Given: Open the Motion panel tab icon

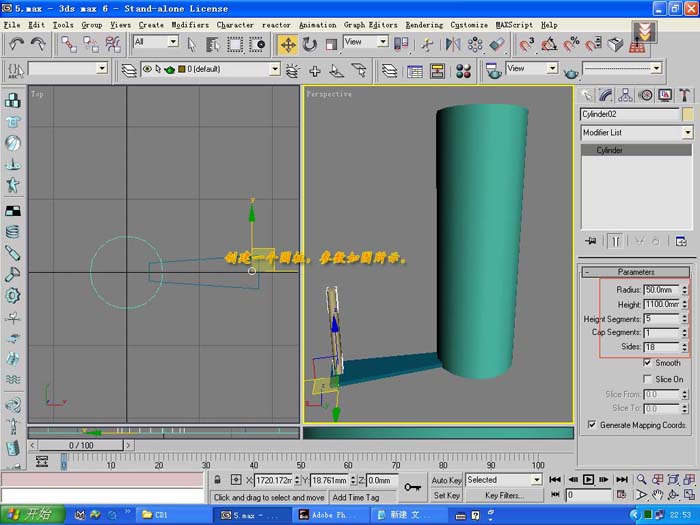Looking at the screenshot, I should pyautogui.click(x=646, y=95).
